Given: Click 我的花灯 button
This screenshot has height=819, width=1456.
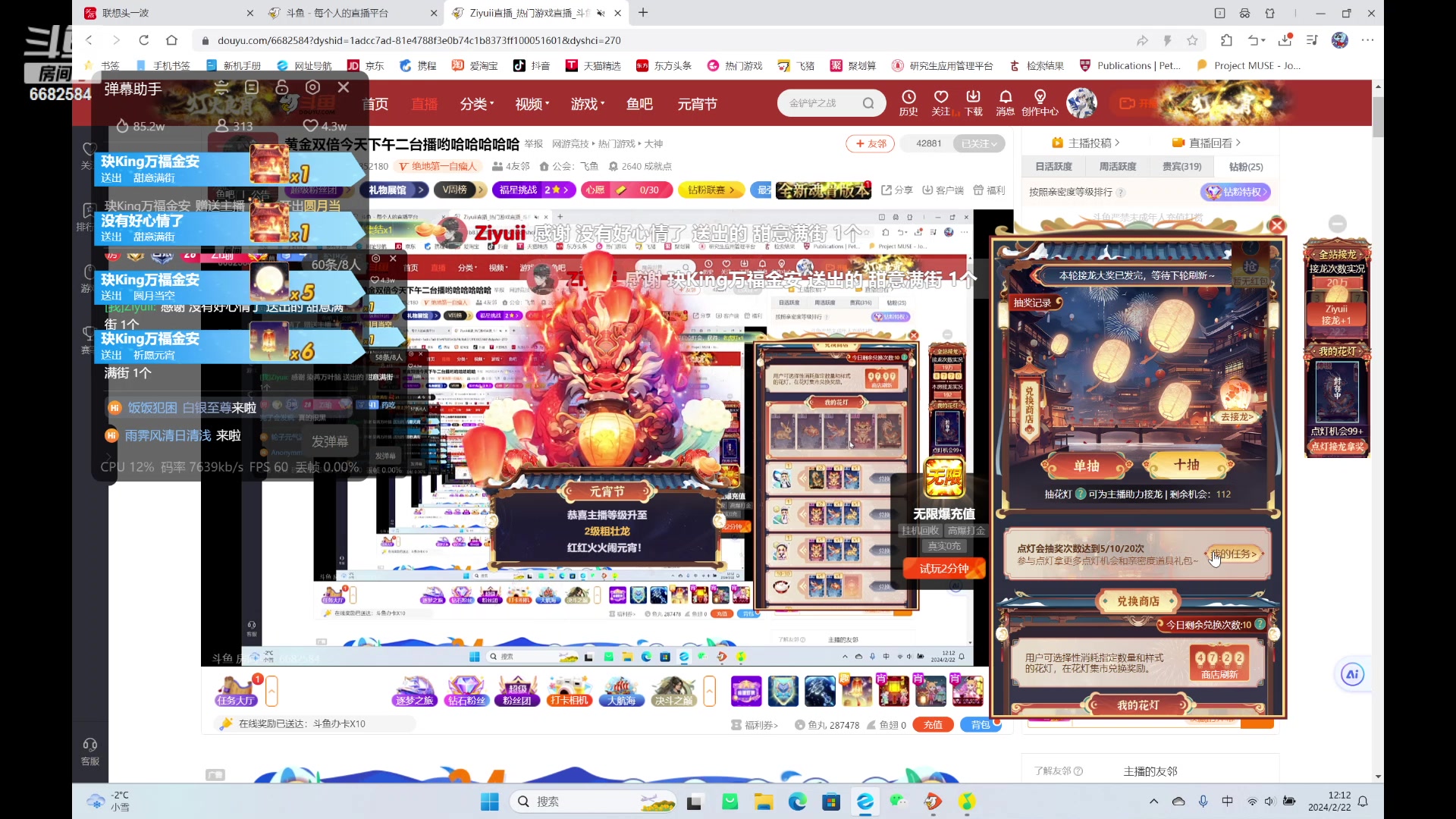Looking at the screenshot, I should pos(1137,705).
